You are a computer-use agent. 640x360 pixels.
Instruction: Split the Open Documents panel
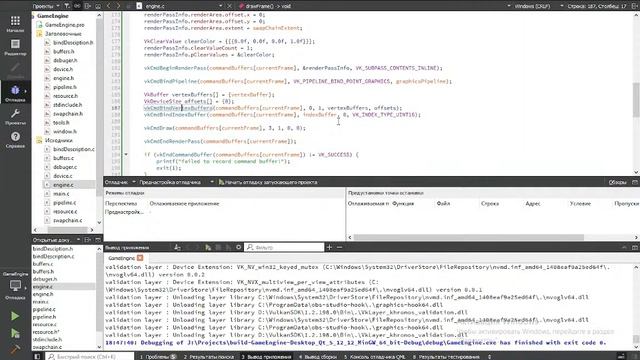pos(88,240)
